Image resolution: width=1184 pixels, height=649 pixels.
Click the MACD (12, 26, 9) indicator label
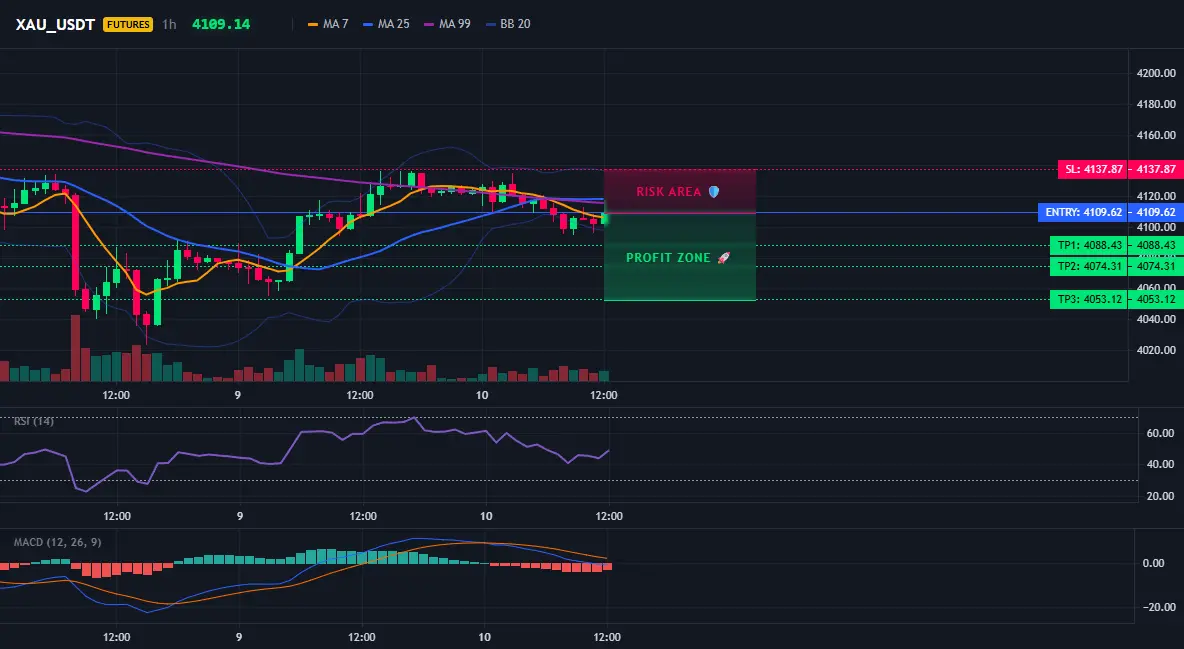click(57, 542)
